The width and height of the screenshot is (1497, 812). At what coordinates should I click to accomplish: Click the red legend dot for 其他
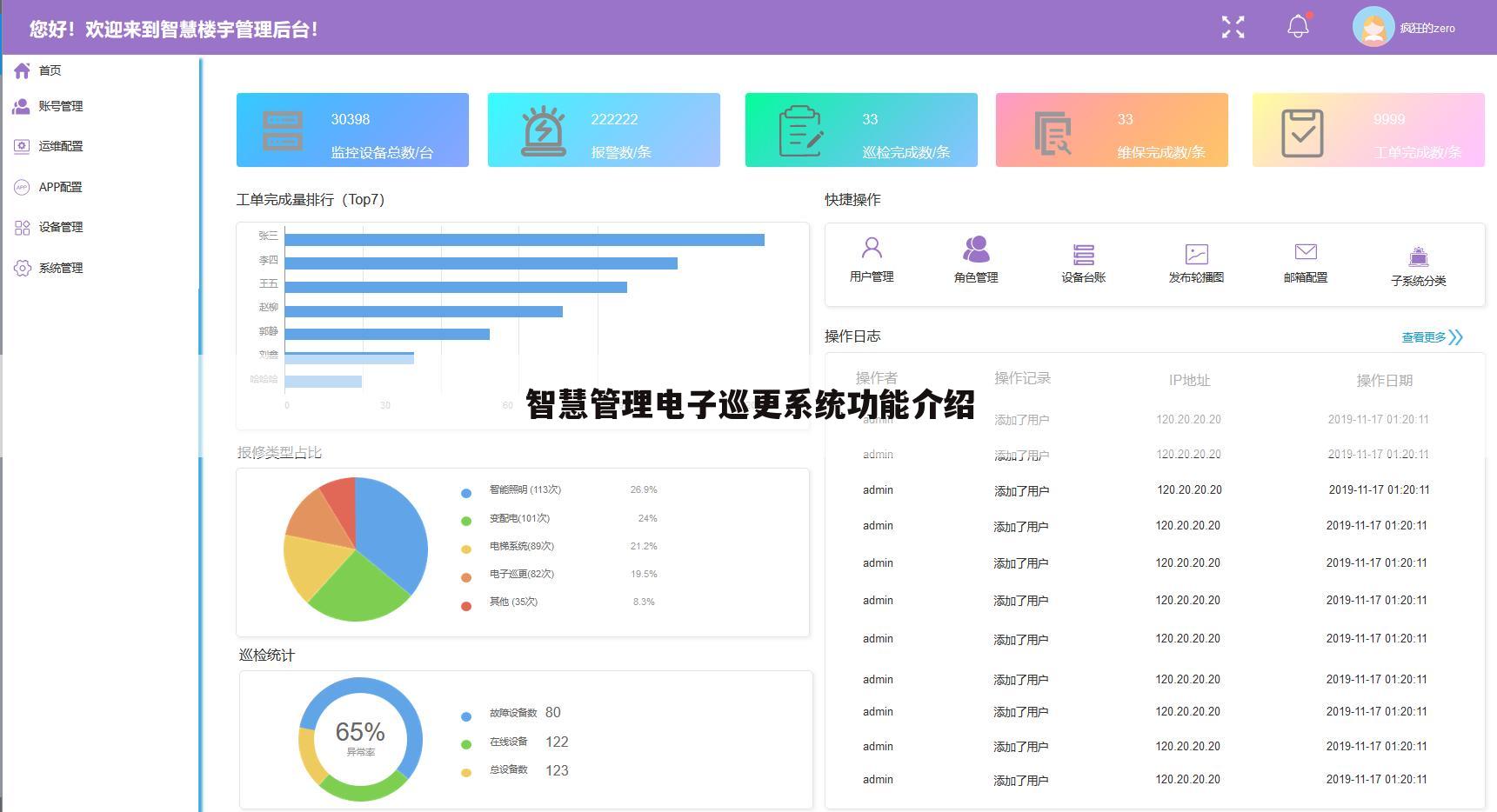coord(466,606)
